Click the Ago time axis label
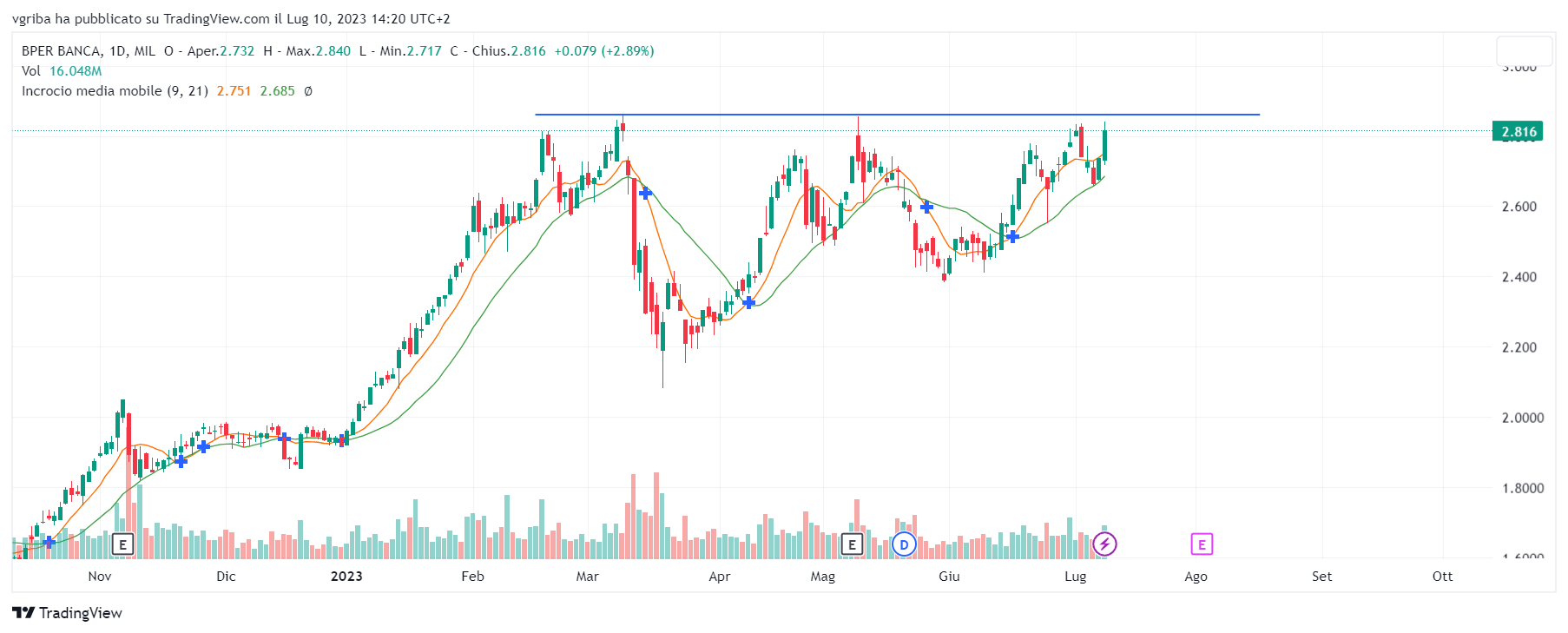This screenshot has height=633, width=1568. 1196,577
